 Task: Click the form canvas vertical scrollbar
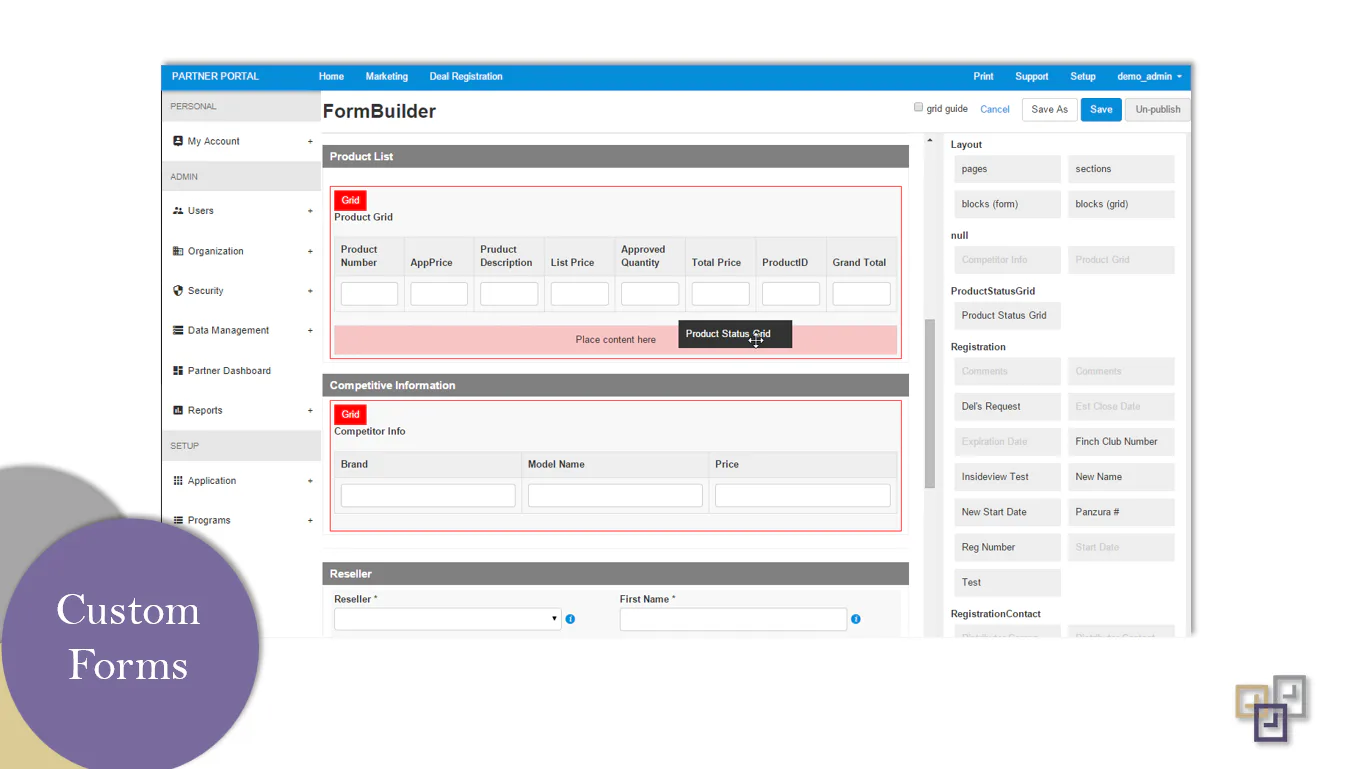pyautogui.click(x=930, y=403)
